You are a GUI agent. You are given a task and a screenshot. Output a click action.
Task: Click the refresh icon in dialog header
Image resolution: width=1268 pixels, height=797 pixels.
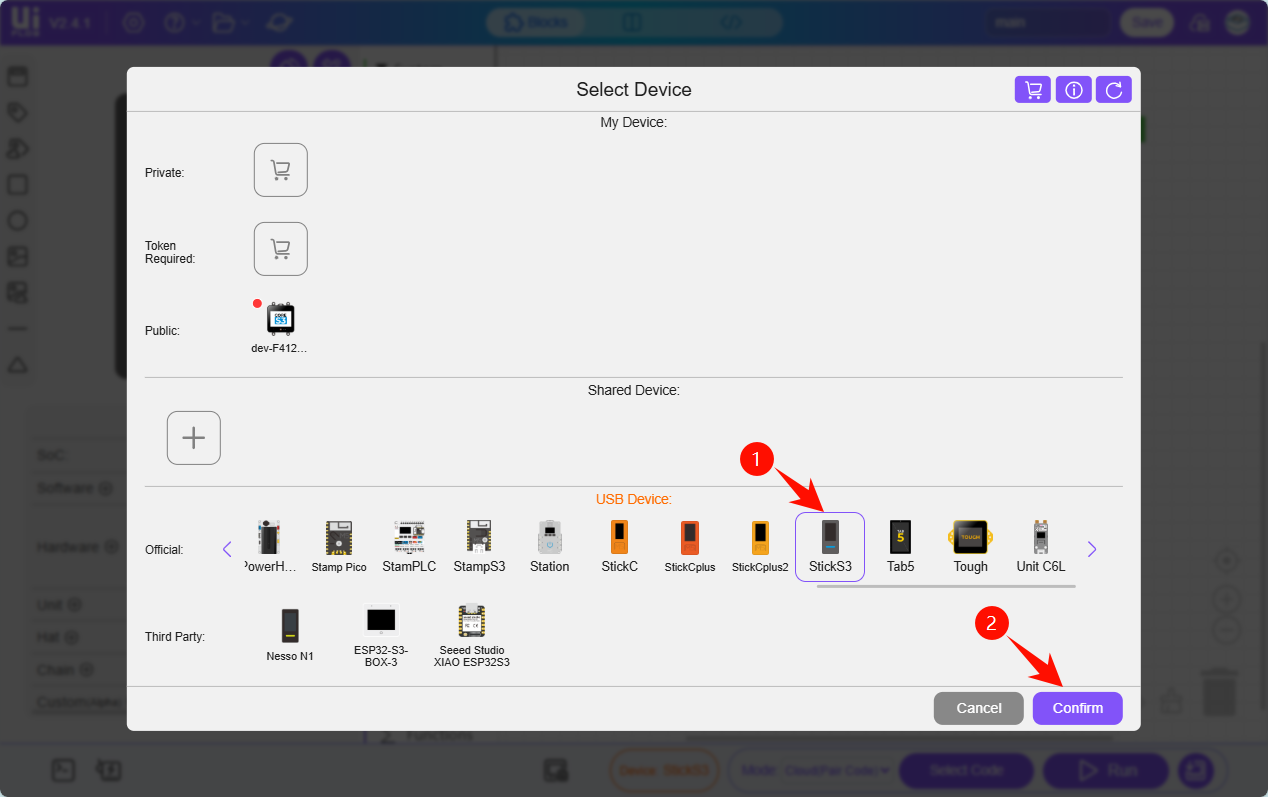pyautogui.click(x=1114, y=90)
